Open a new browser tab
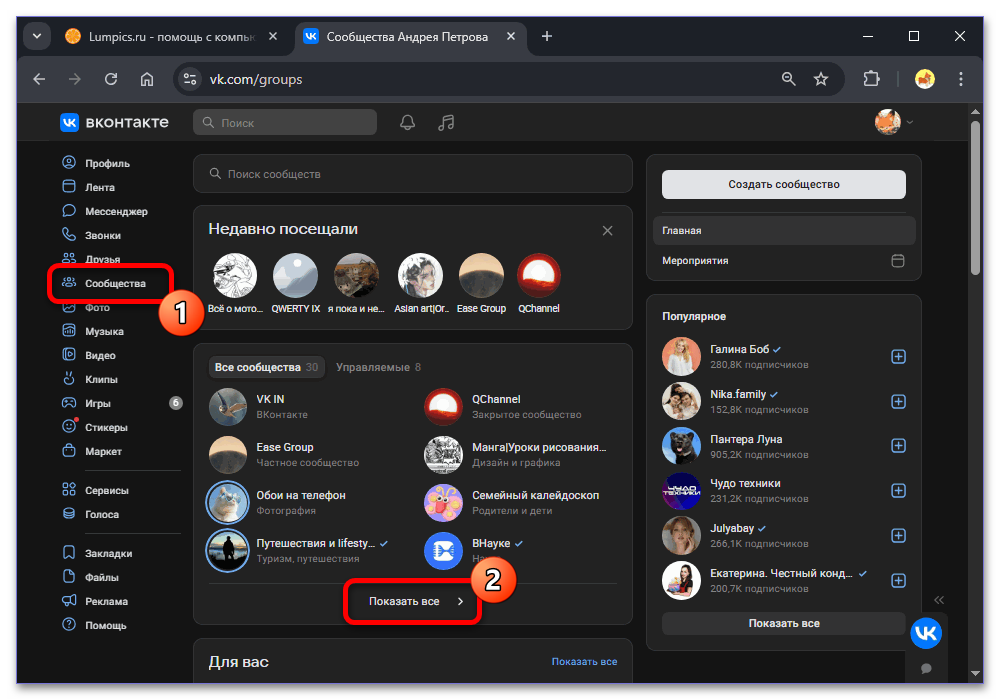This screenshot has width=1000, height=700. point(547,36)
